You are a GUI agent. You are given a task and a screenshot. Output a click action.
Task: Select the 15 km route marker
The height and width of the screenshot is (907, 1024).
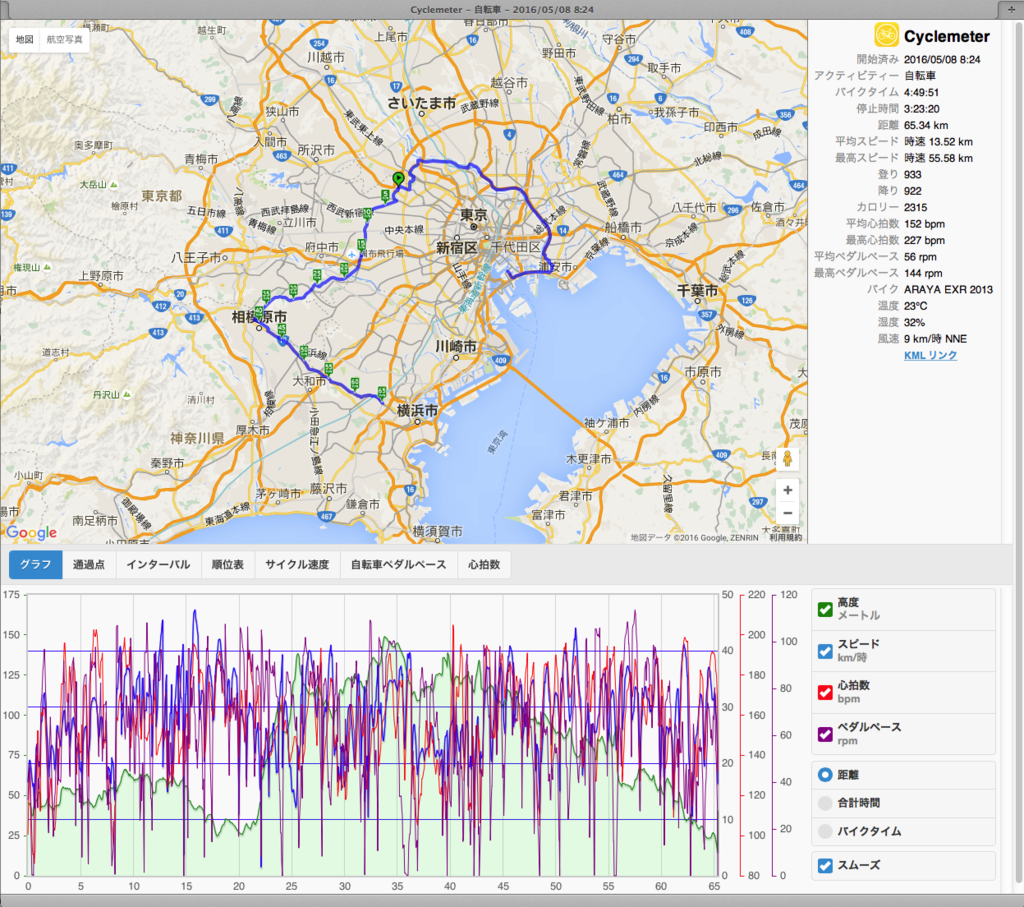(361, 246)
